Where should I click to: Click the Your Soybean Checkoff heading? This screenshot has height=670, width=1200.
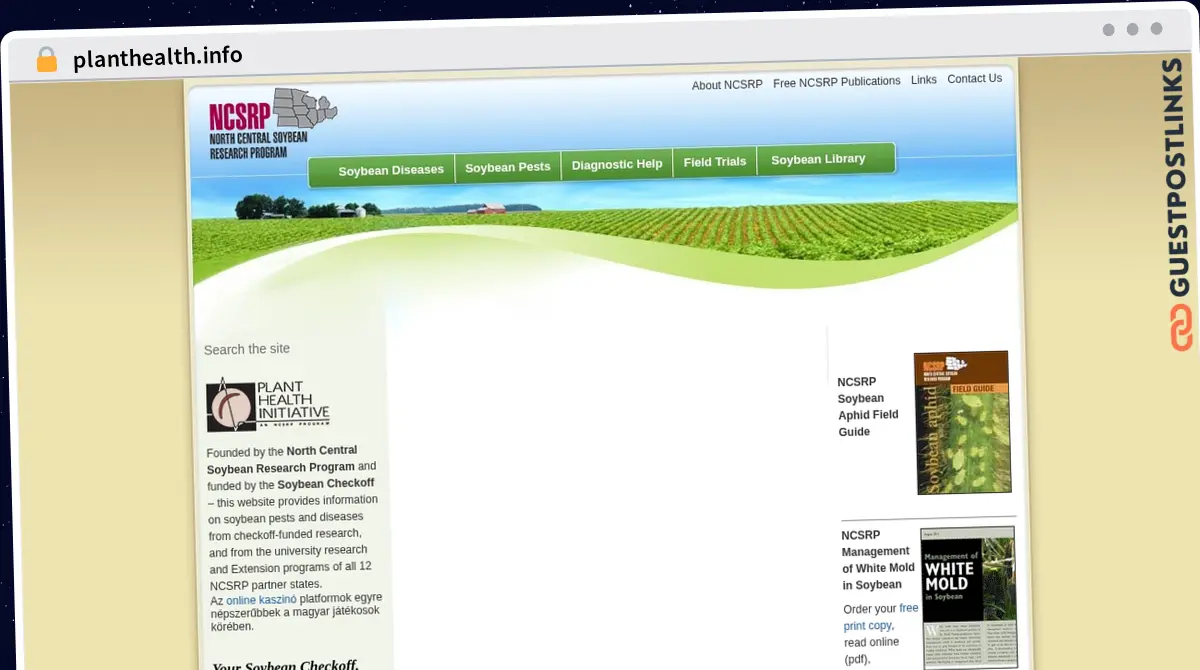tap(285, 664)
